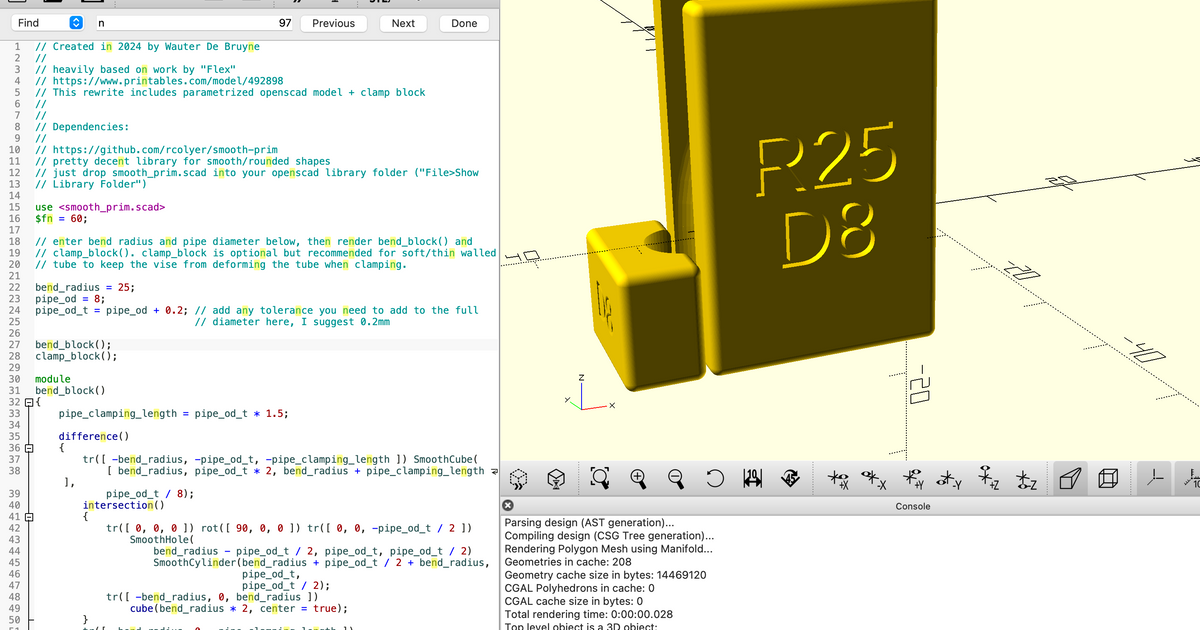Set camera to +X view
Screen dimensions: 1200x630
[x=837, y=478]
